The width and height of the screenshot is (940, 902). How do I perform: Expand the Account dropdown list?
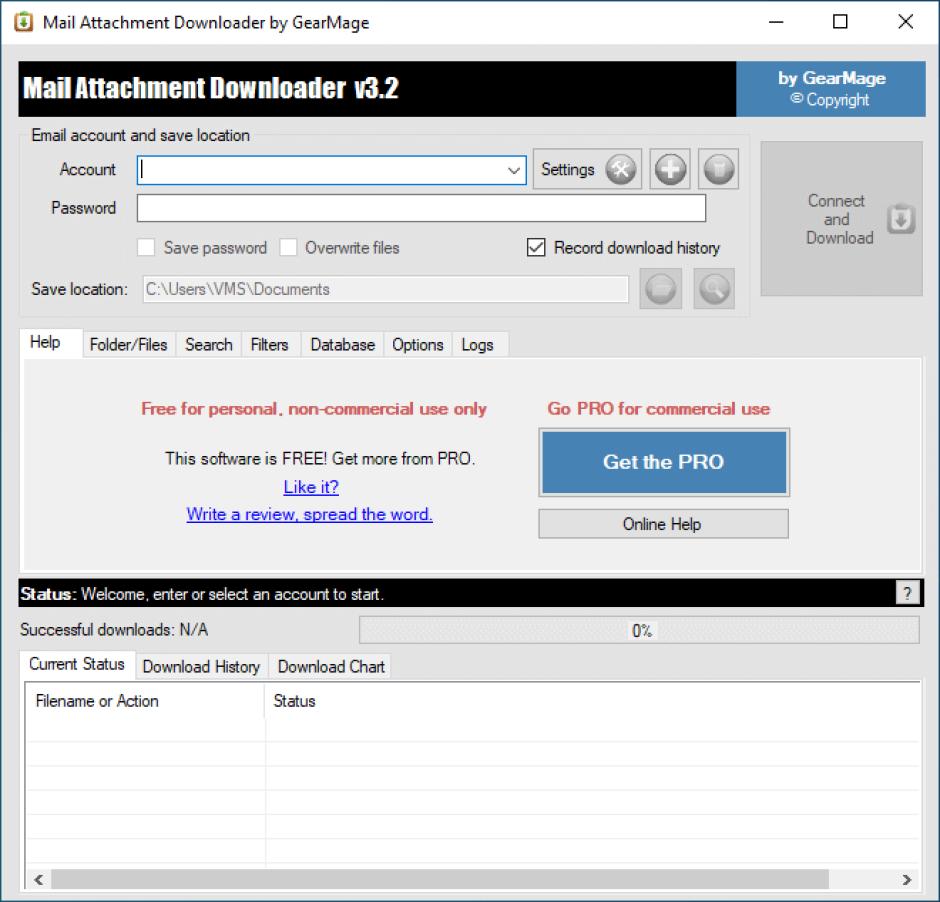514,170
